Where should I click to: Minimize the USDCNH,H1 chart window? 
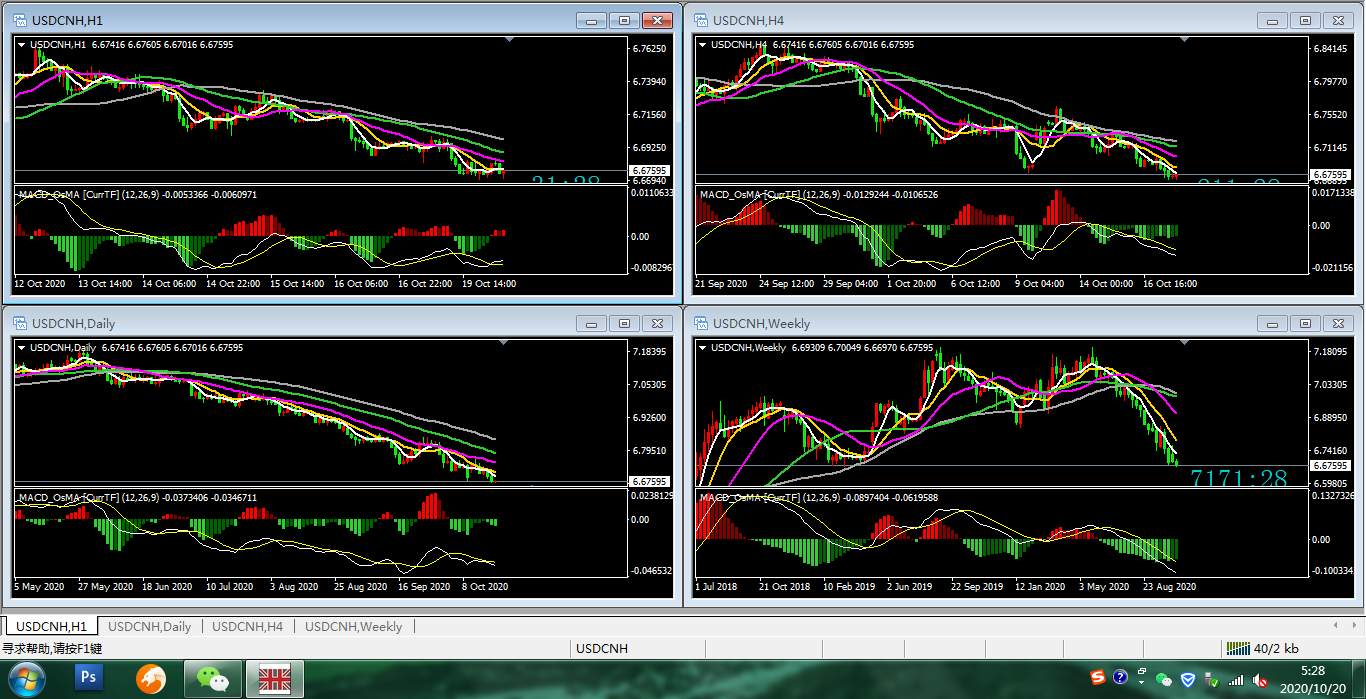pos(592,20)
